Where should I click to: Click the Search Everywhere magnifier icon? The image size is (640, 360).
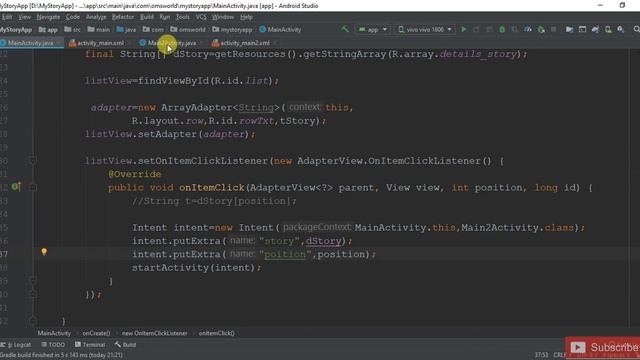point(636,29)
